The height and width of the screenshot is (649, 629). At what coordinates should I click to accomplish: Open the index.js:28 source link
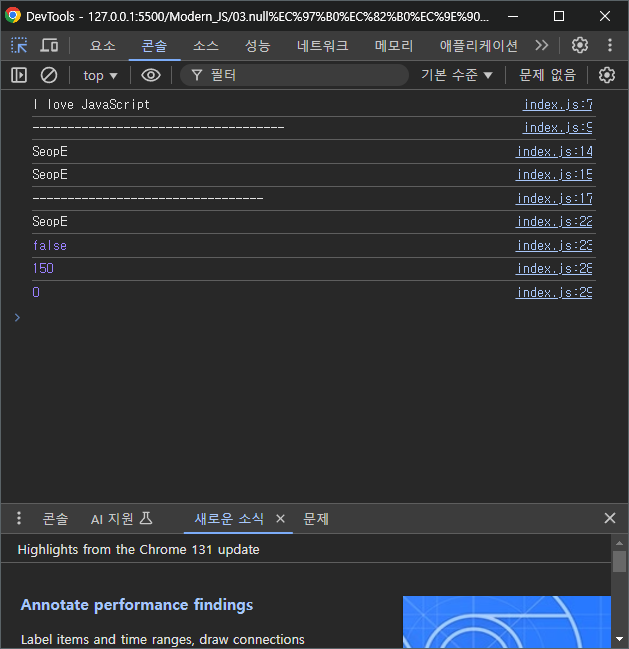(555, 269)
